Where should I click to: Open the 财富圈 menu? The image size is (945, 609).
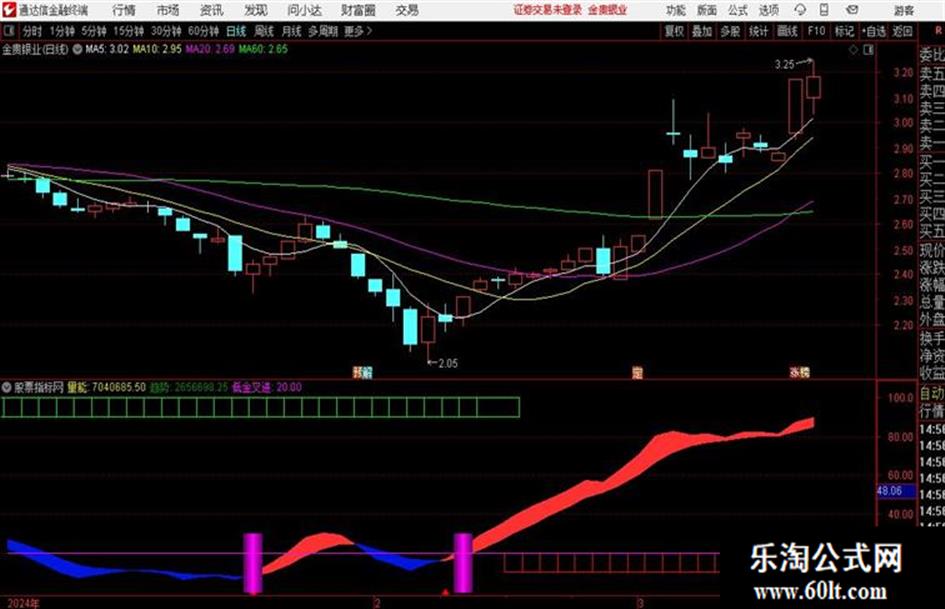tap(358, 10)
